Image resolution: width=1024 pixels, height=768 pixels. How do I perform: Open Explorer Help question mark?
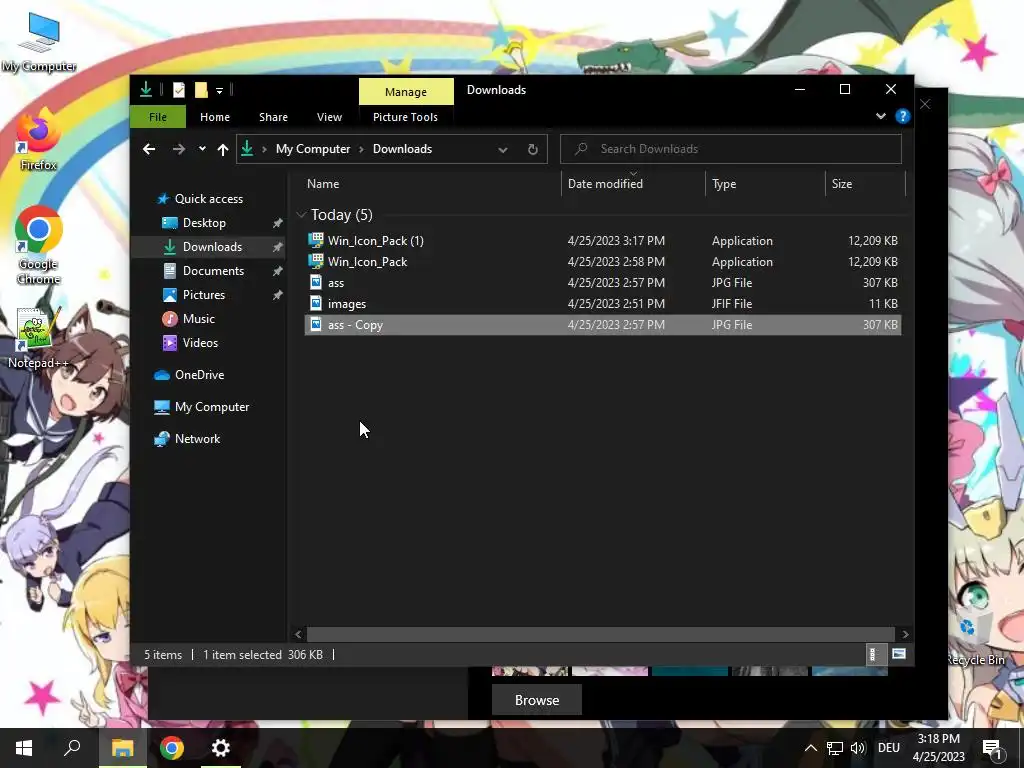[903, 116]
